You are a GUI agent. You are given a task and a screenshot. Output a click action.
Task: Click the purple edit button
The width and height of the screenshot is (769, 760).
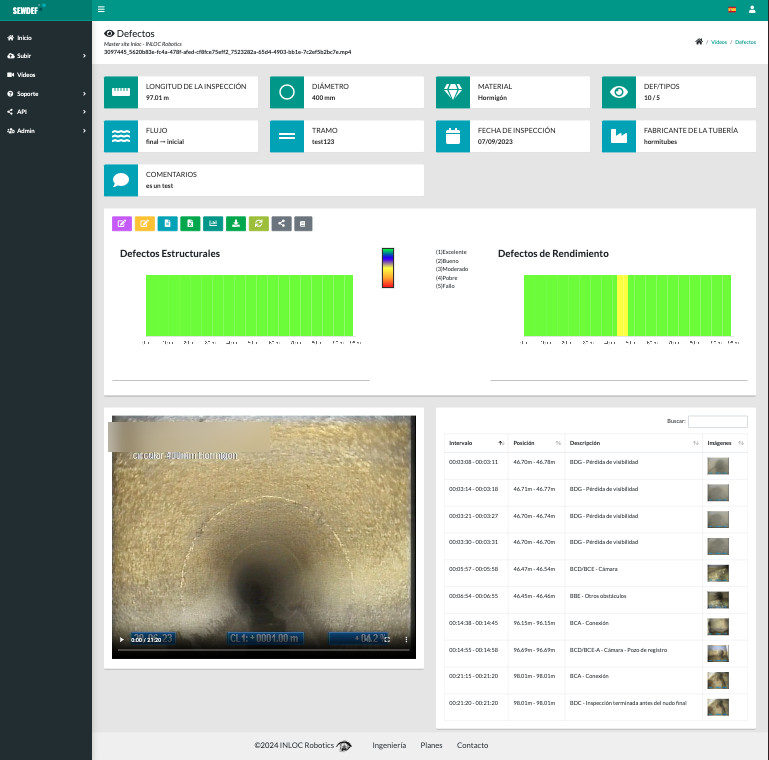coord(122,224)
